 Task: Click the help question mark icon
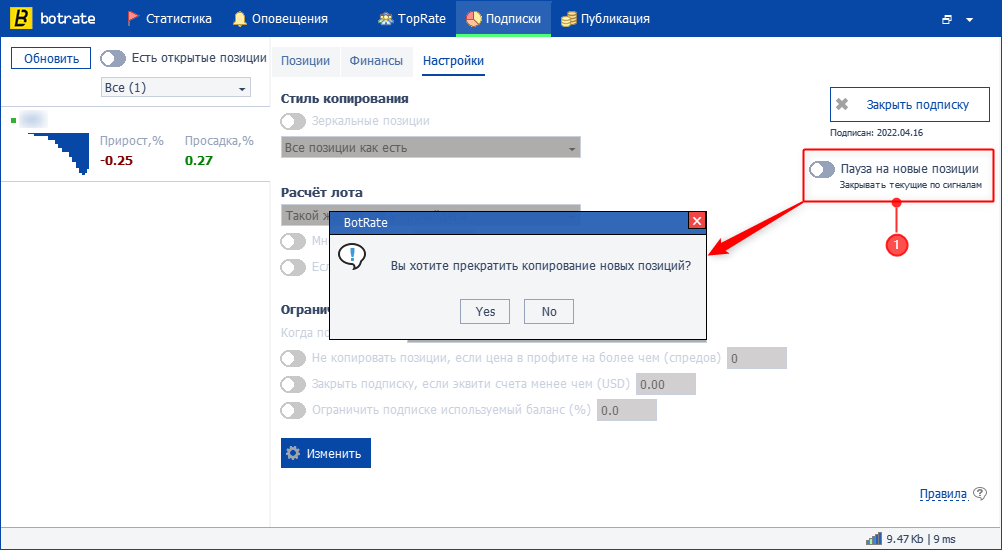[x=980, y=493]
